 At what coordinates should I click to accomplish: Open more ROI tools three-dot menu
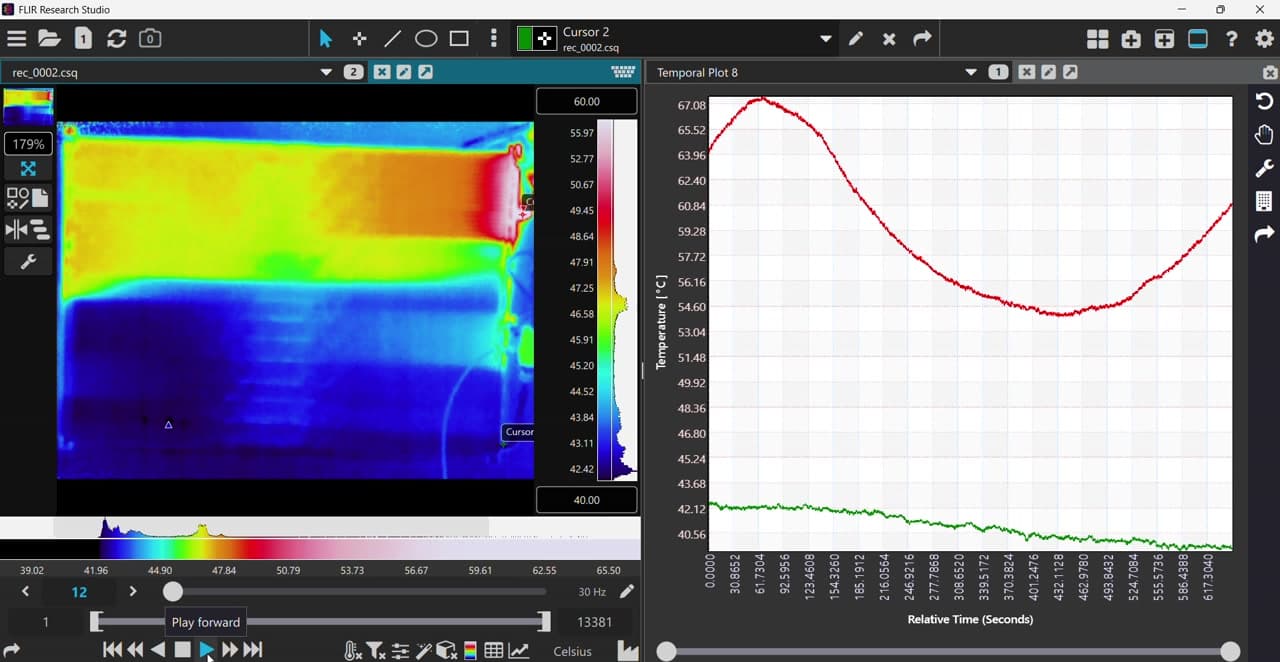[x=494, y=39]
